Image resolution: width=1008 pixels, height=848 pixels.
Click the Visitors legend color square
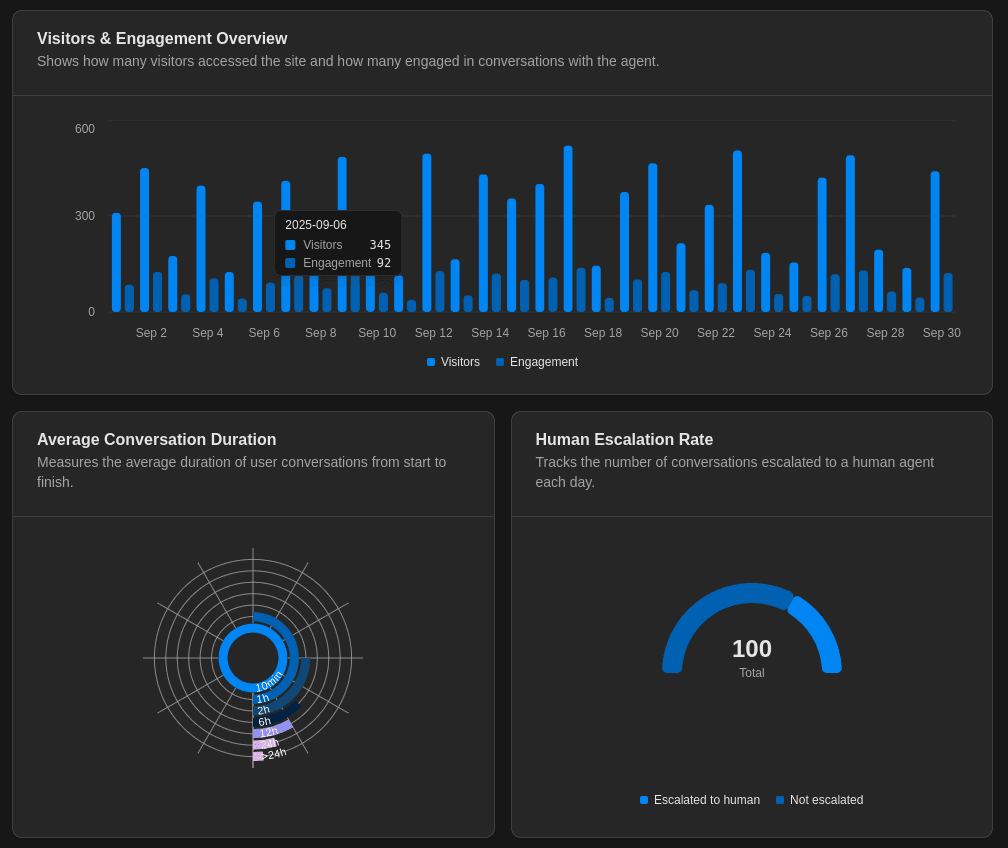[x=431, y=362]
